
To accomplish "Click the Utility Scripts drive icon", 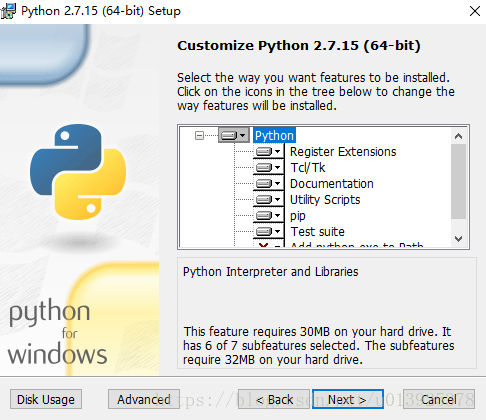I will (269, 199).
